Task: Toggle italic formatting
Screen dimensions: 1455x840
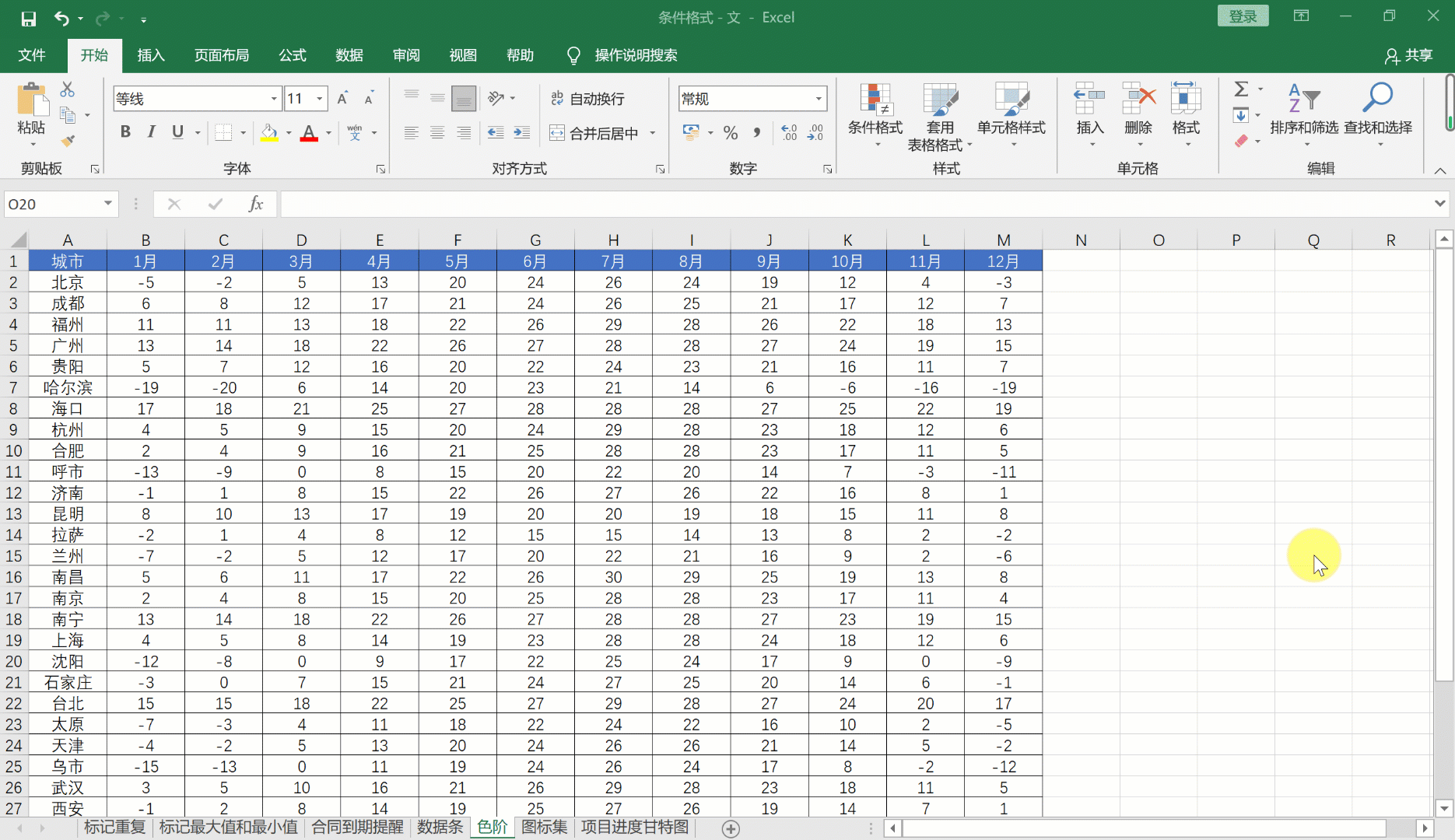Action: coord(151,132)
